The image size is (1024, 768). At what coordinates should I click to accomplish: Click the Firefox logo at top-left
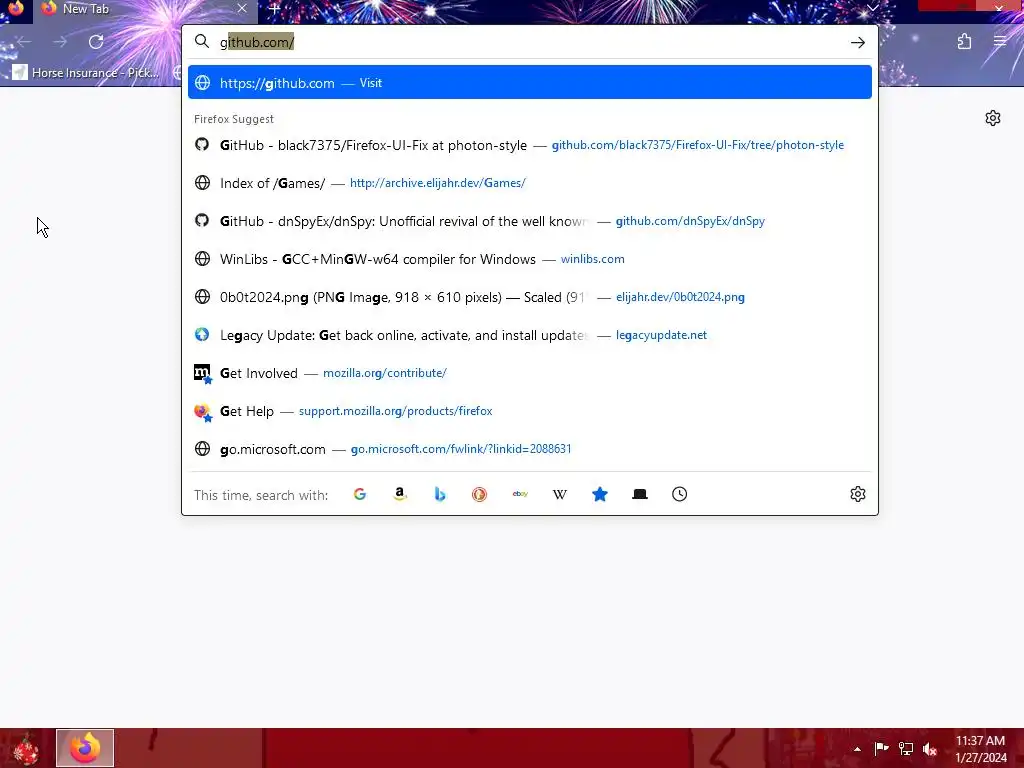(16, 8)
